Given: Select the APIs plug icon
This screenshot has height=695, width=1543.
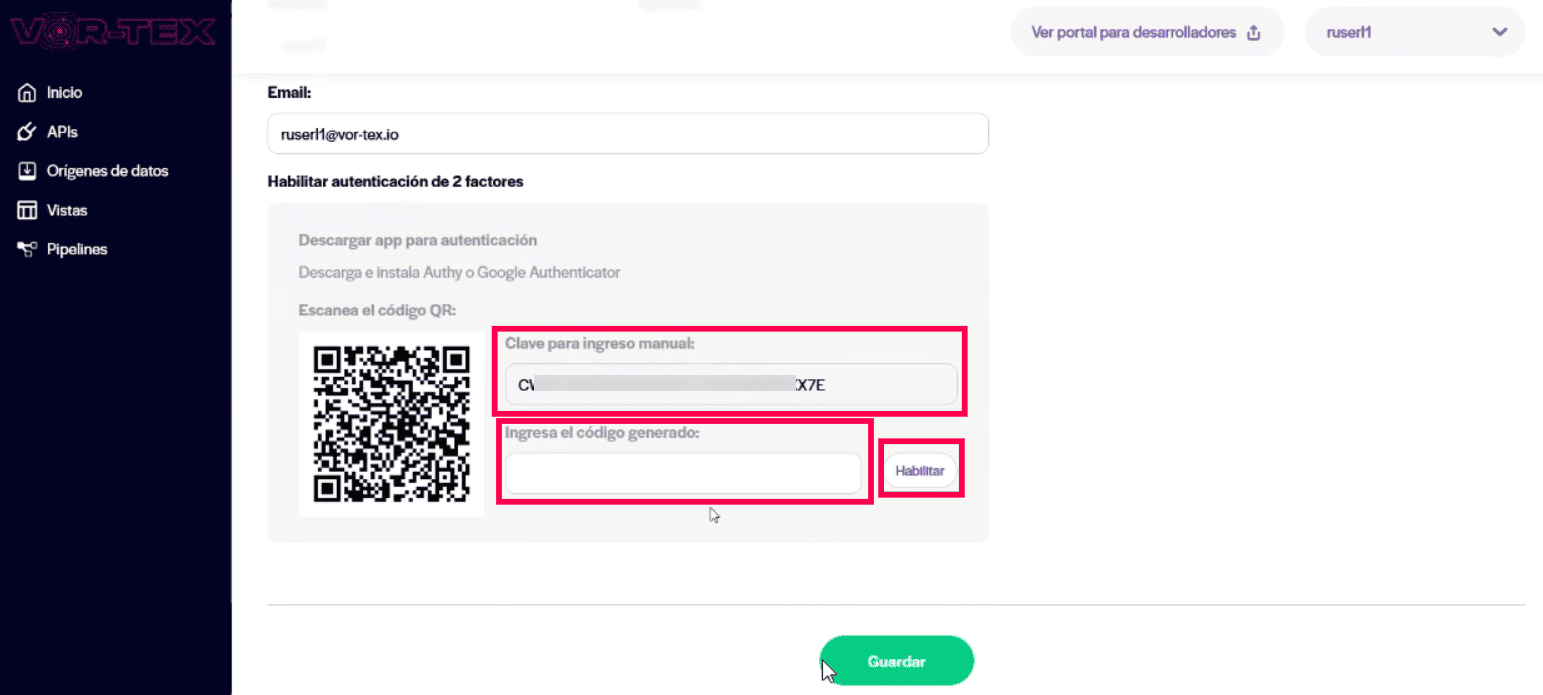Looking at the screenshot, I should click(x=28, y=132).
